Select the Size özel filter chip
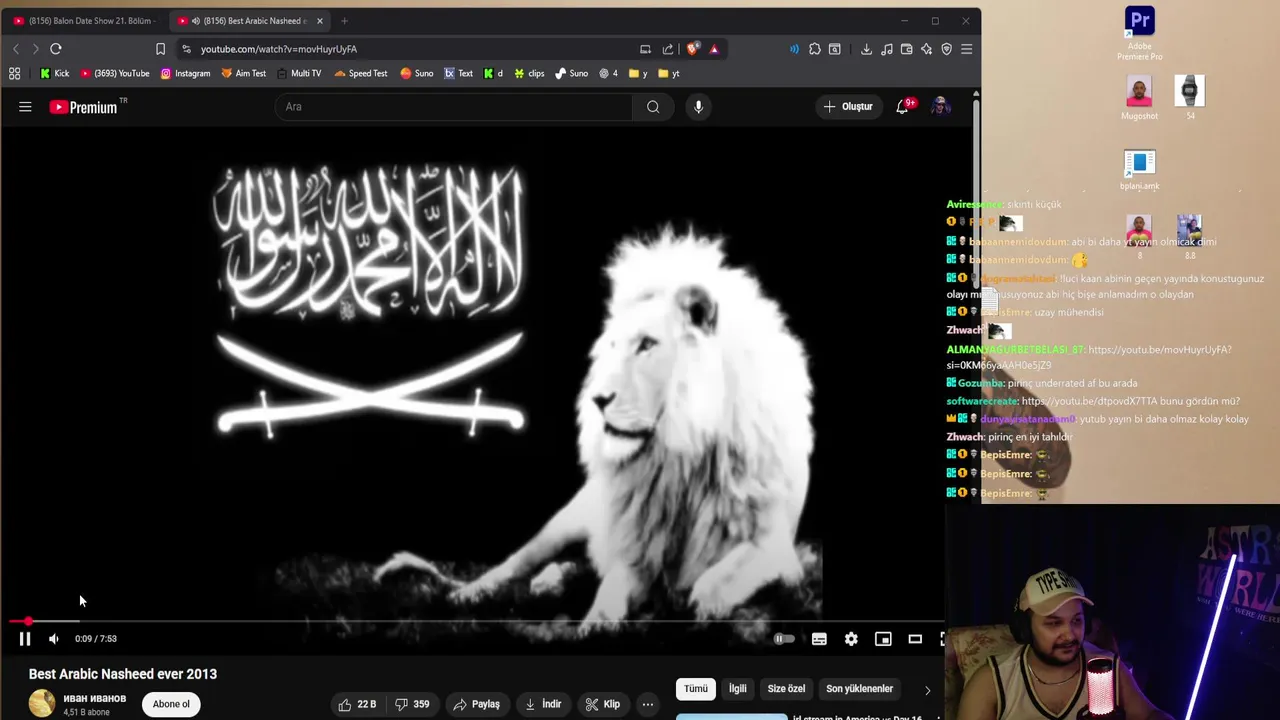This screenshot has width=1280, height=720. (x=786, y=689)
